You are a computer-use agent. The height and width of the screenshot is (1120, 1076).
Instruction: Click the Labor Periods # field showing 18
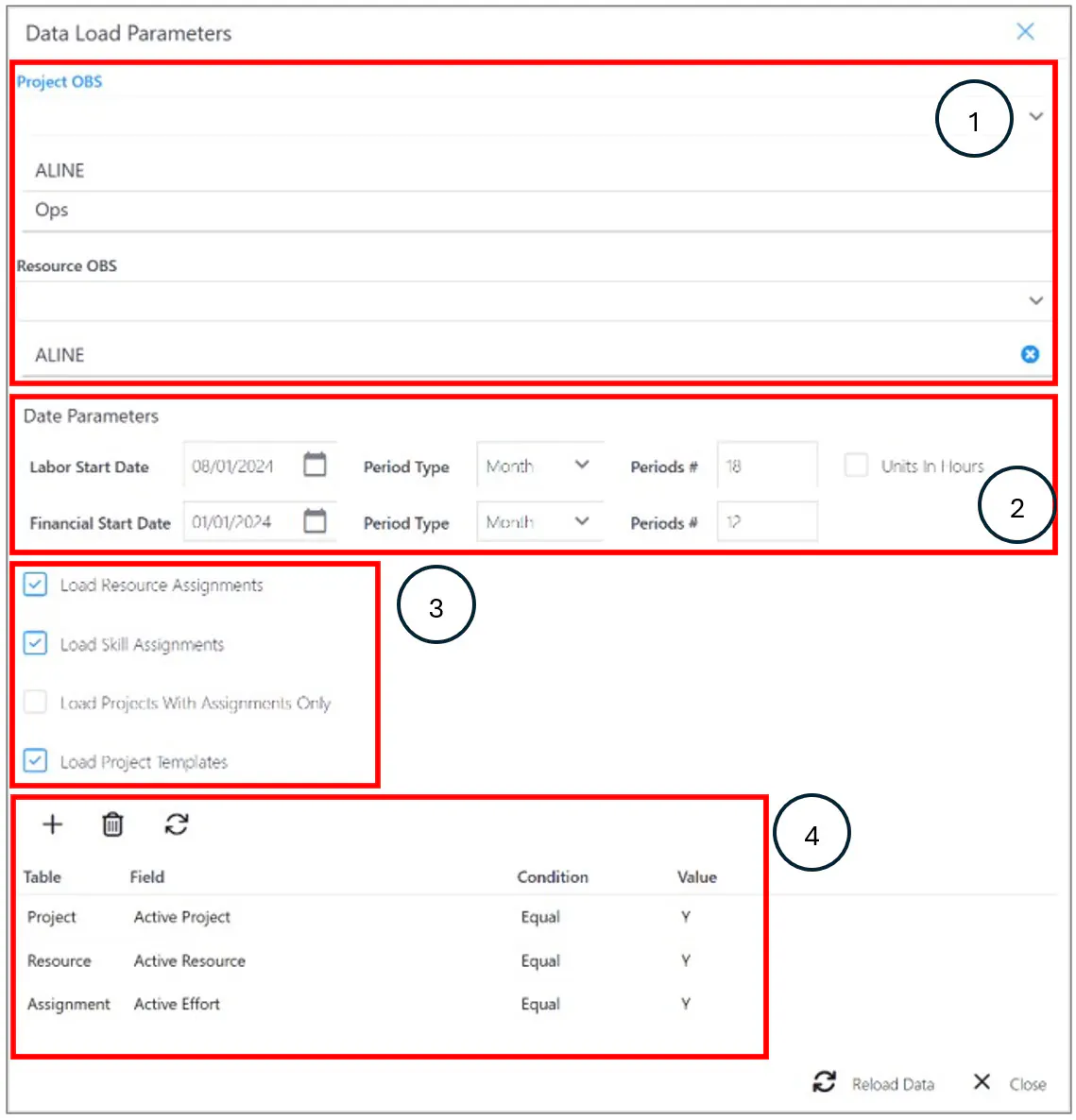767,466
